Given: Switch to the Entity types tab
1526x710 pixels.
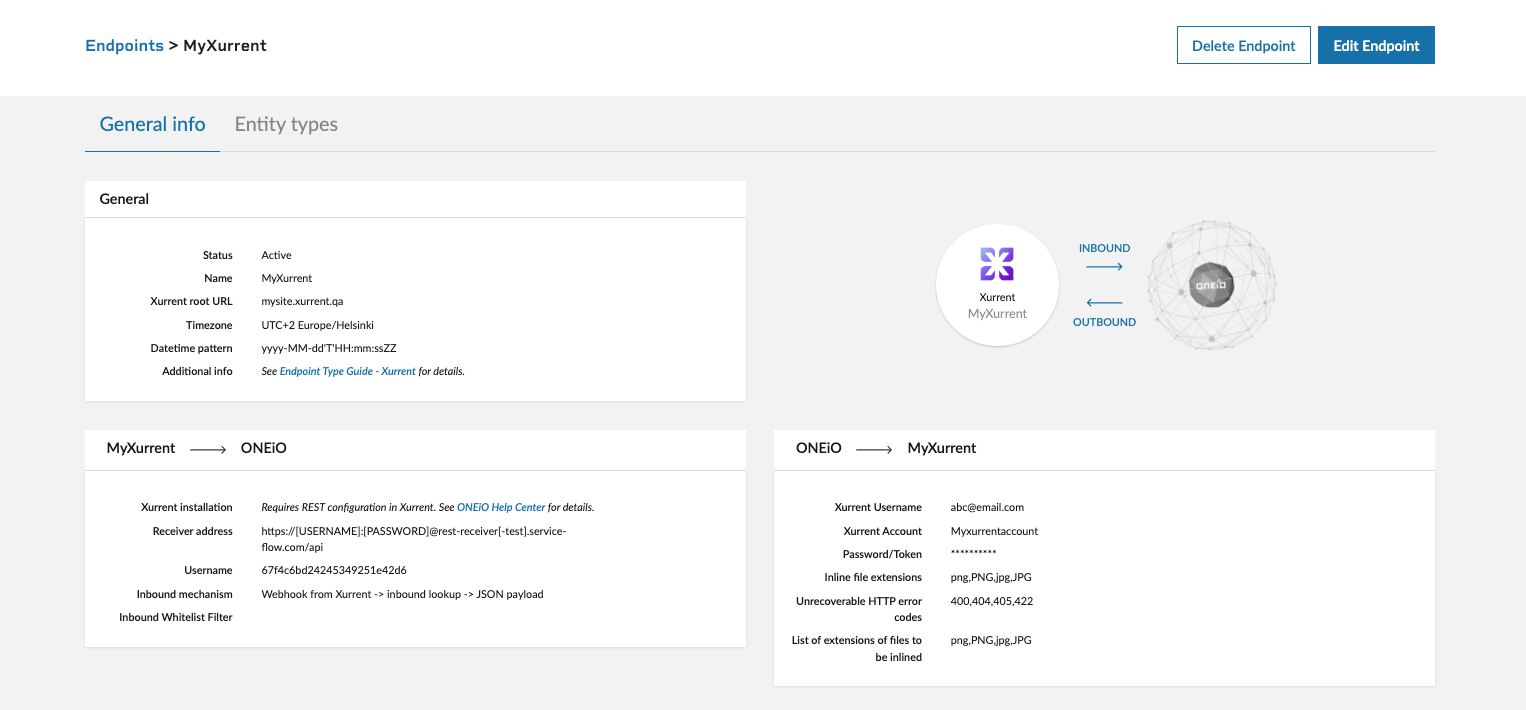Looking at the screenshot, I should pyautogui.click(x=286, y=124).
